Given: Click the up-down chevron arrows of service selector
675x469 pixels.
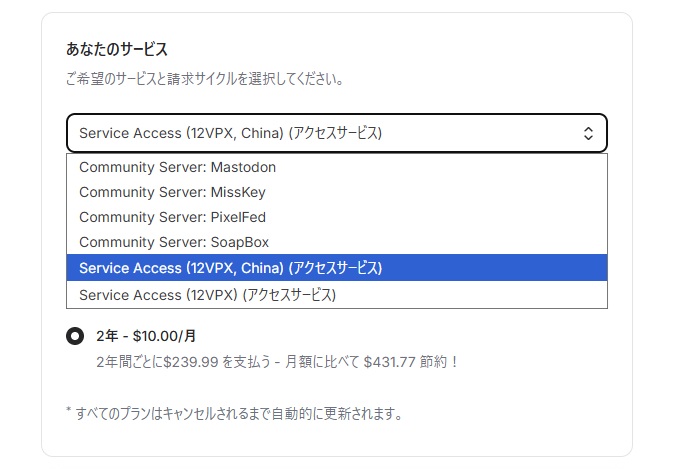Looking at the screenshot, I should (588, 133).
